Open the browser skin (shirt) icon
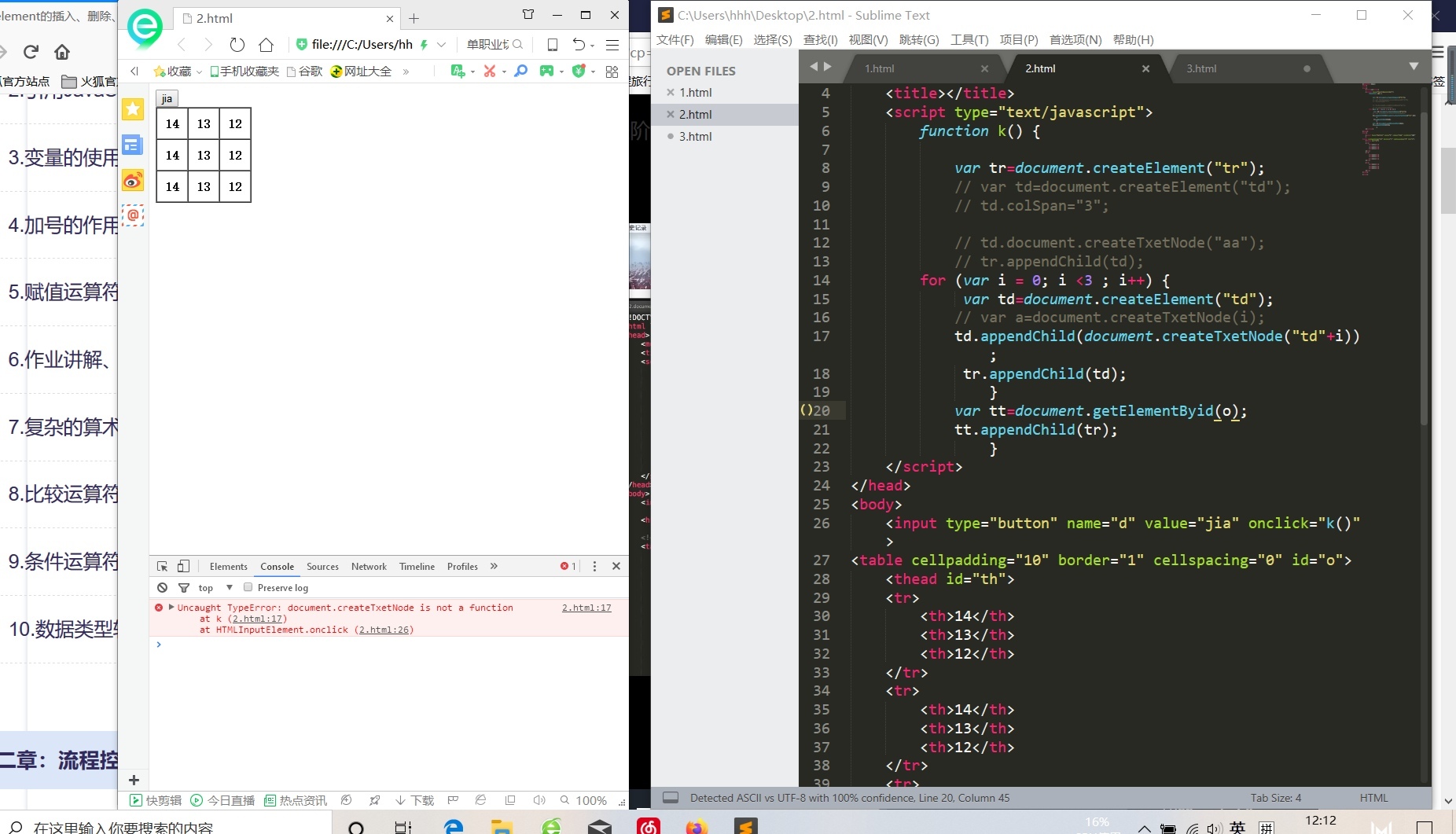Viewport: 1456px width, 834px height. click(528, 14)
